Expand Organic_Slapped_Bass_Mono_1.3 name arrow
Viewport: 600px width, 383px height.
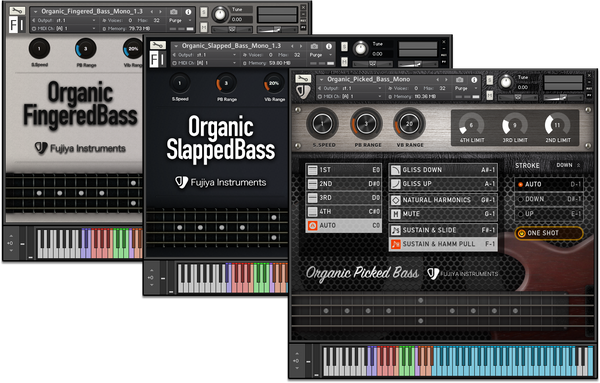pyautogui.click(x=176, y=46)
